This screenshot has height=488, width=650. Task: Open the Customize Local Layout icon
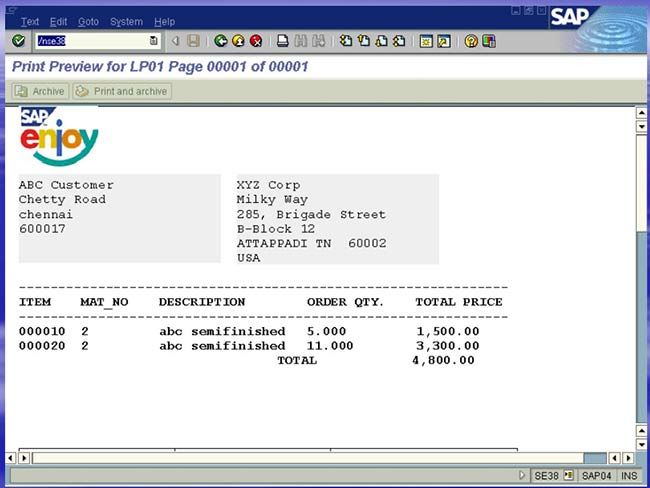(489, 41)
